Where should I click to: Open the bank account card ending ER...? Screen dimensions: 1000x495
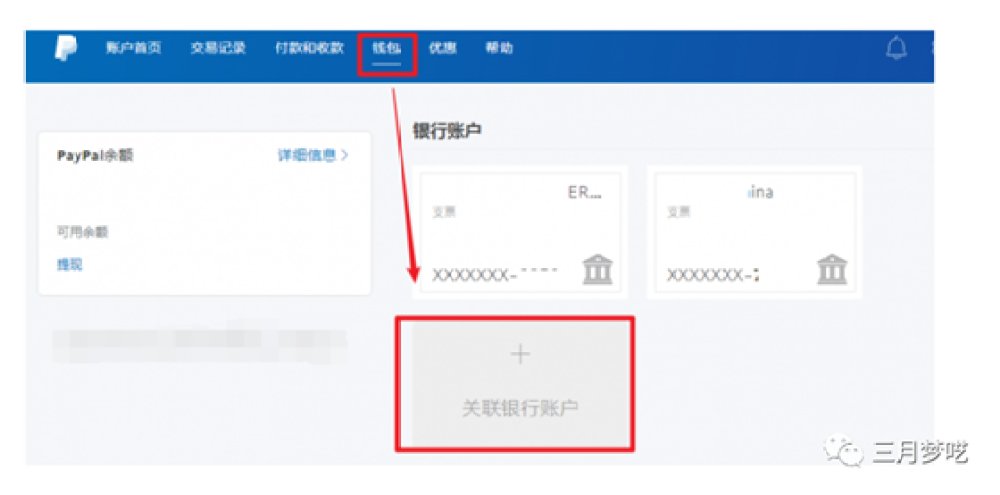click(x=520, y=232)
